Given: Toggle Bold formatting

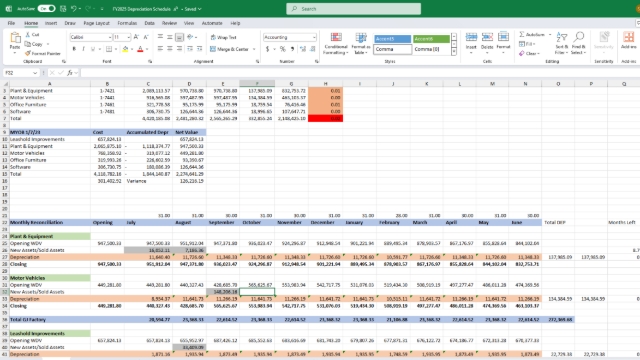Looking at the screenshot, I should pos(74,49).
